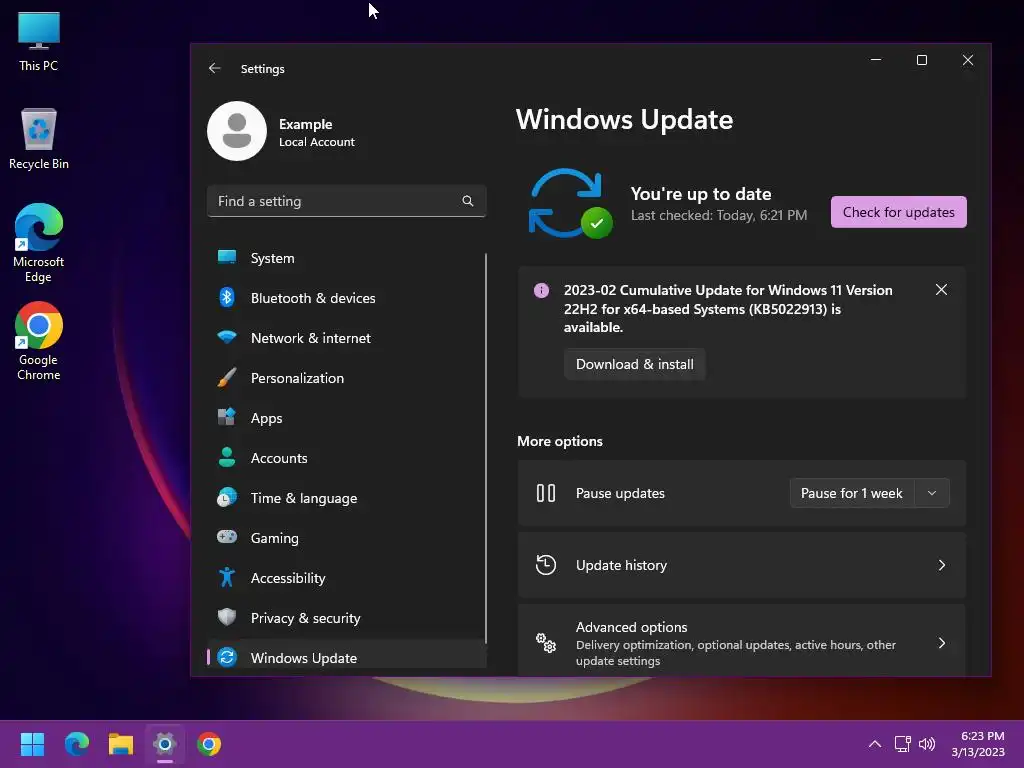Open the clock showing 6:23 PM
The height and width of the screenshot is (768, 1024).
[978, 744]
